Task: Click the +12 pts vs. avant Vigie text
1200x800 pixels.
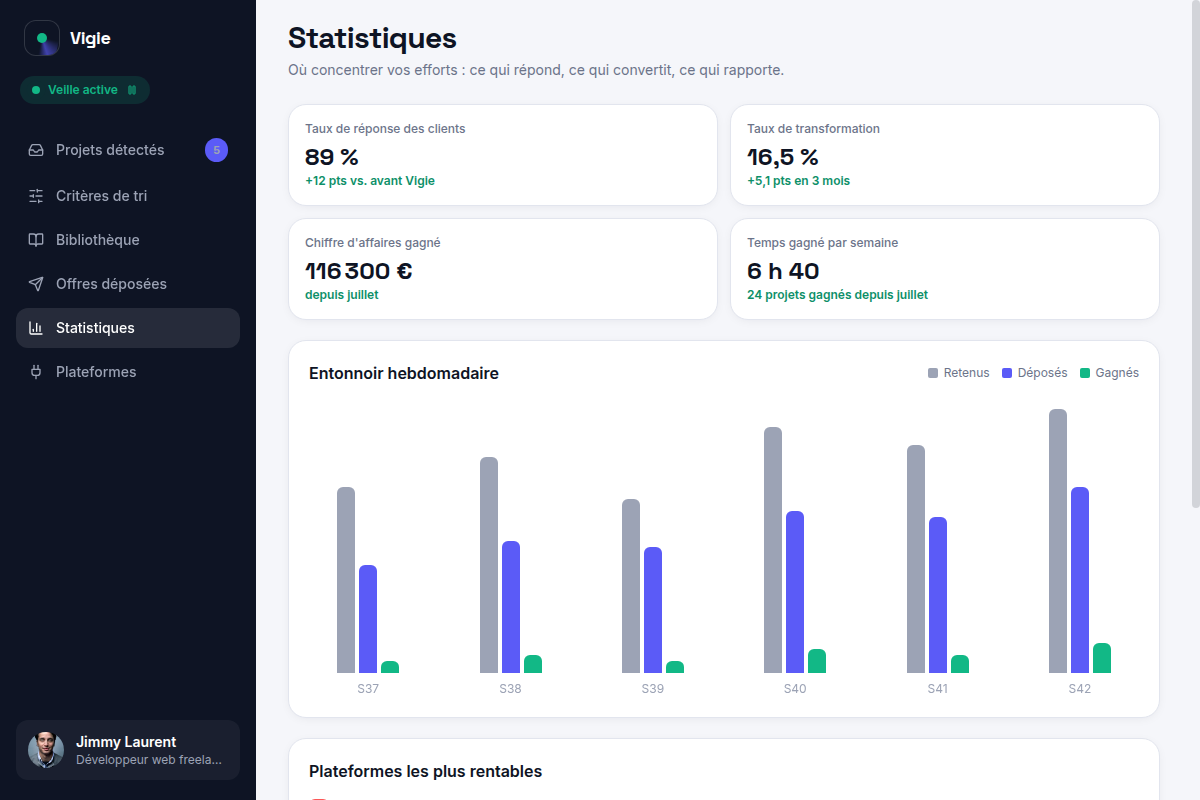Action: point(370,181)
